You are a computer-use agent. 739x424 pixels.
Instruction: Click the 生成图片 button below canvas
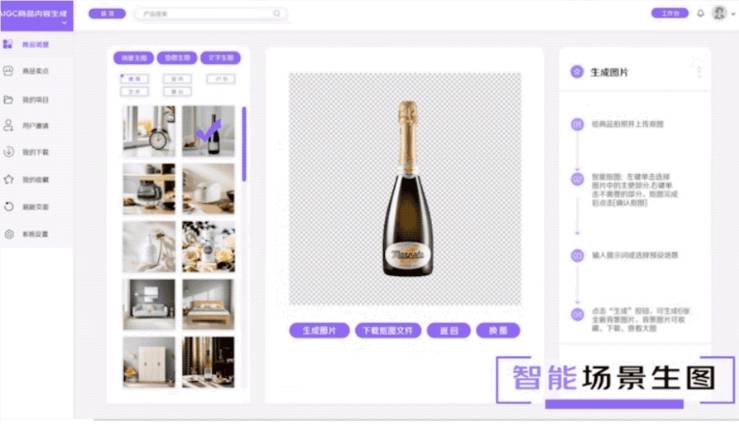[319, 331]
